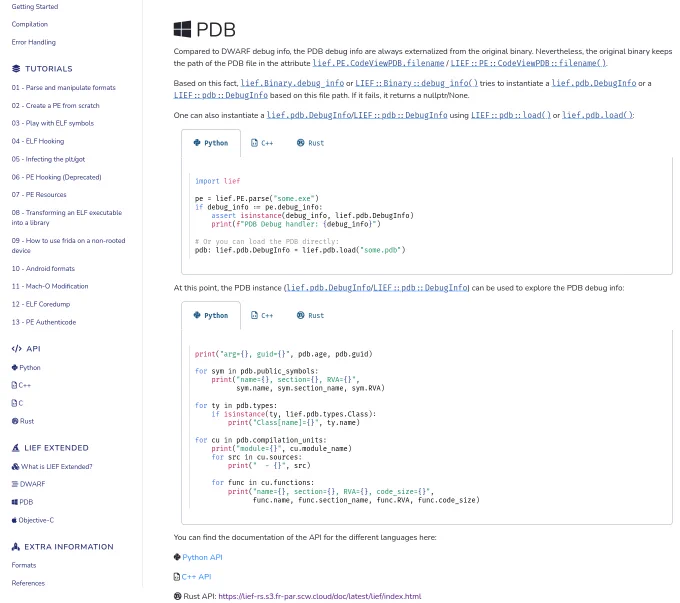Open tutorial 09 - frida on non-rooted device
680x603 pixels.
click(68, 246)
